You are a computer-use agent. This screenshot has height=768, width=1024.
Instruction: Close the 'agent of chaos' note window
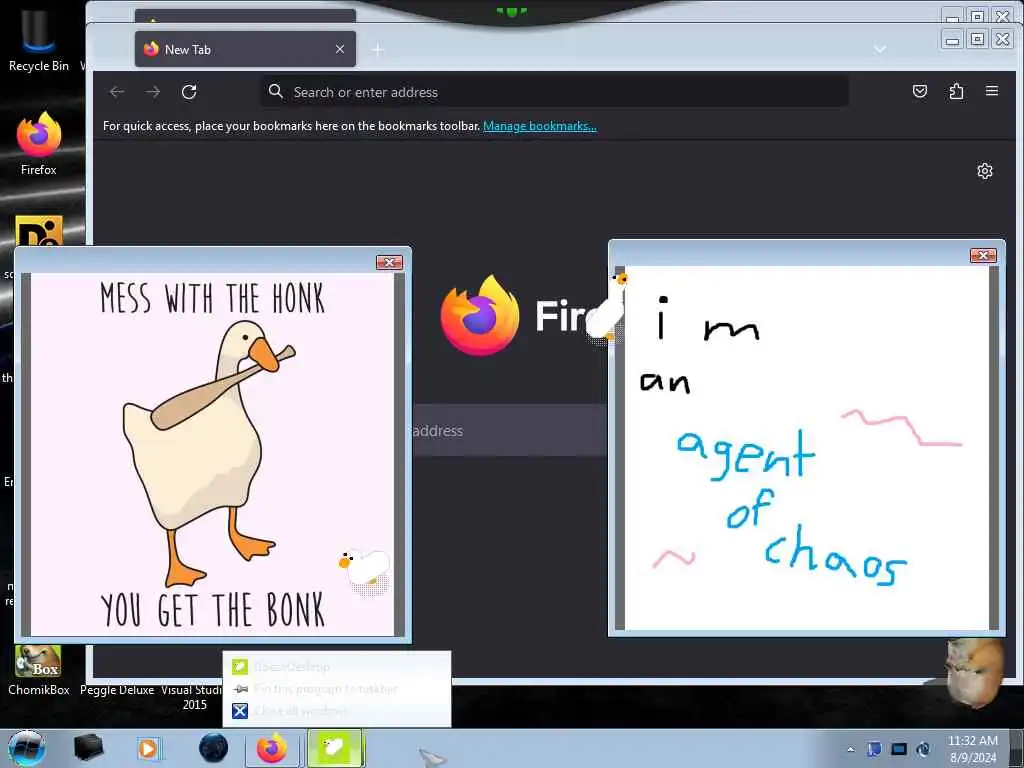click(983, 255)
